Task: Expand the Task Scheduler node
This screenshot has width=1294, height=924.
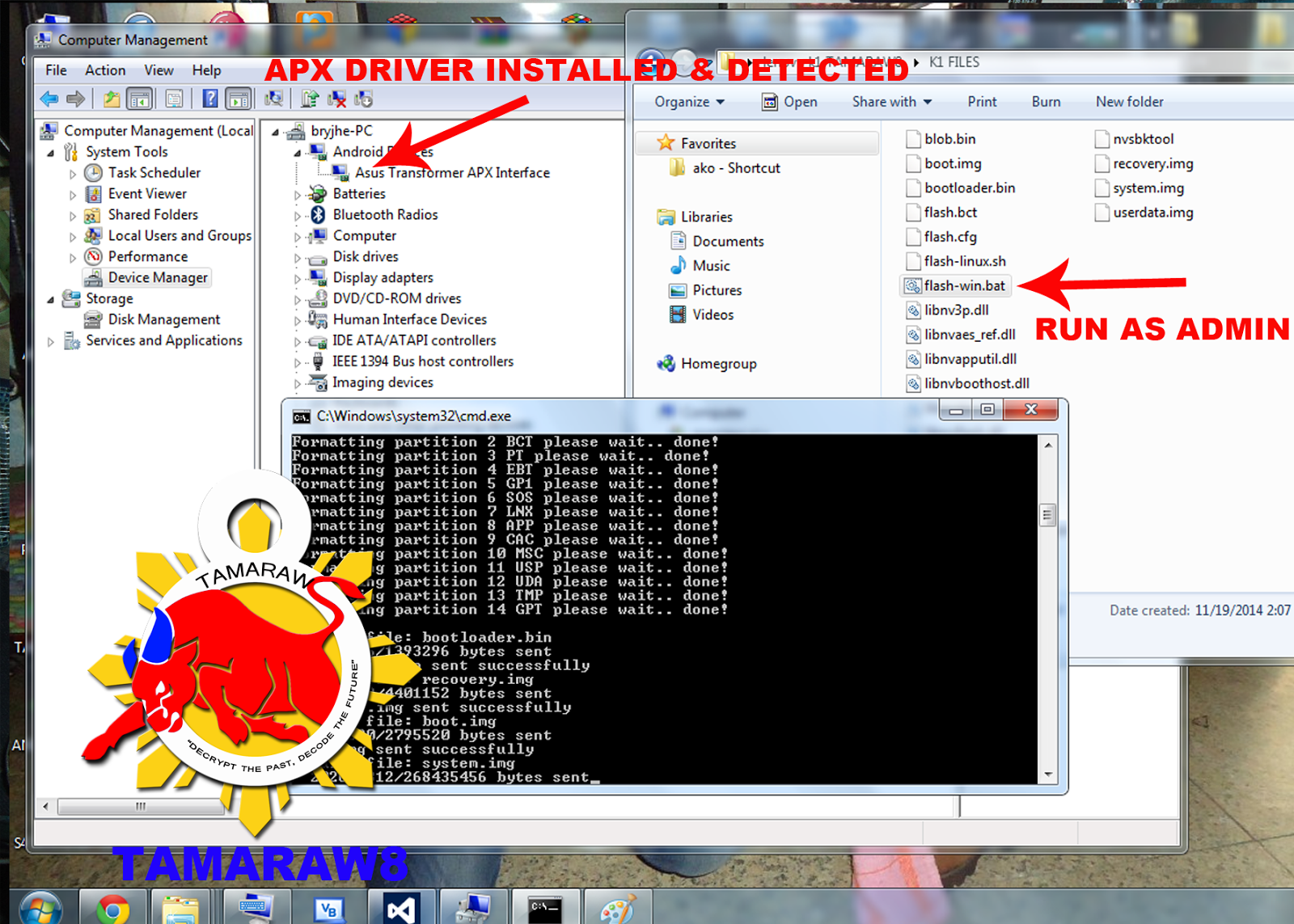Action: pyautogui.click(x=73, y=174)
